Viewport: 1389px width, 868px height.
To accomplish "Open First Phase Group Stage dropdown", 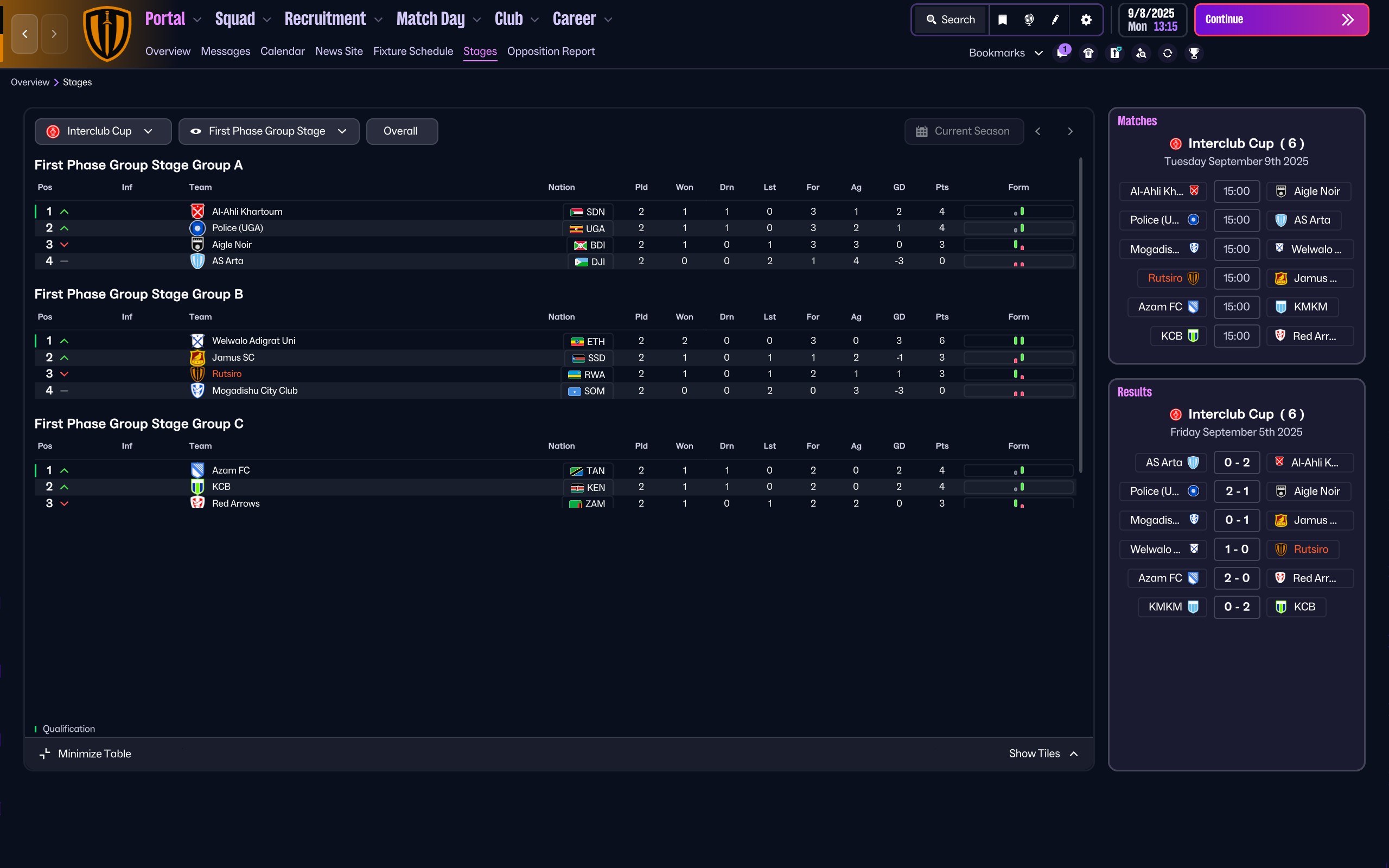I will point(269,131).
